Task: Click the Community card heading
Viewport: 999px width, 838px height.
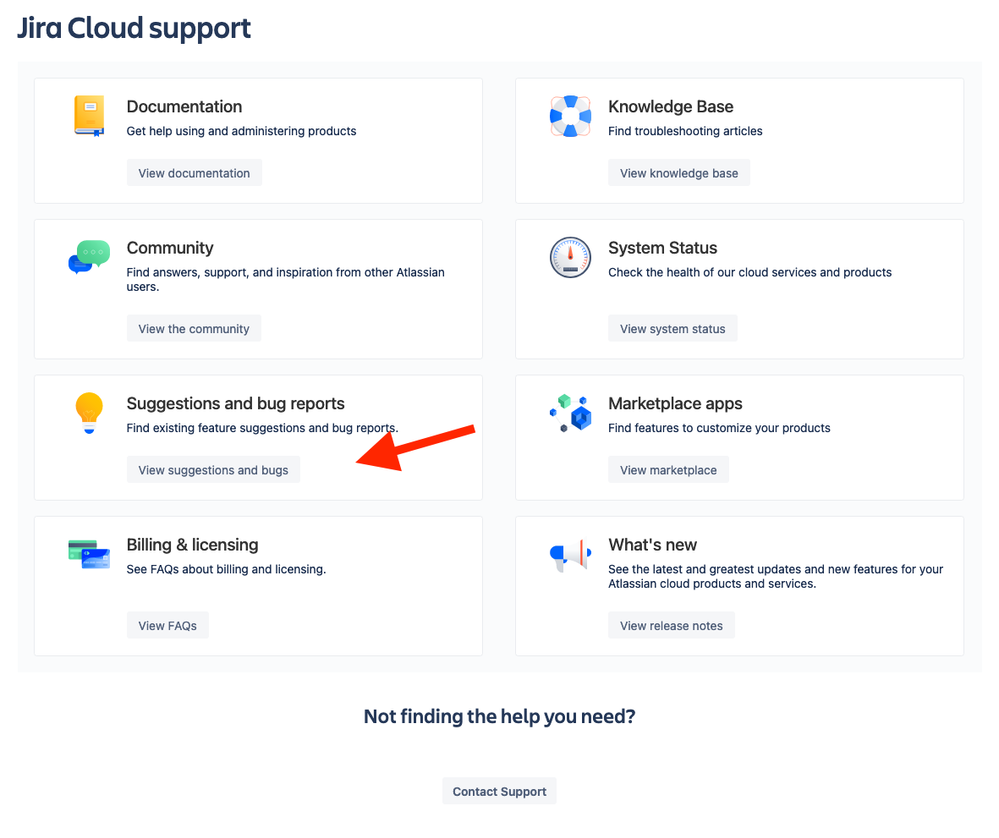Action: (x=170, y=248)
